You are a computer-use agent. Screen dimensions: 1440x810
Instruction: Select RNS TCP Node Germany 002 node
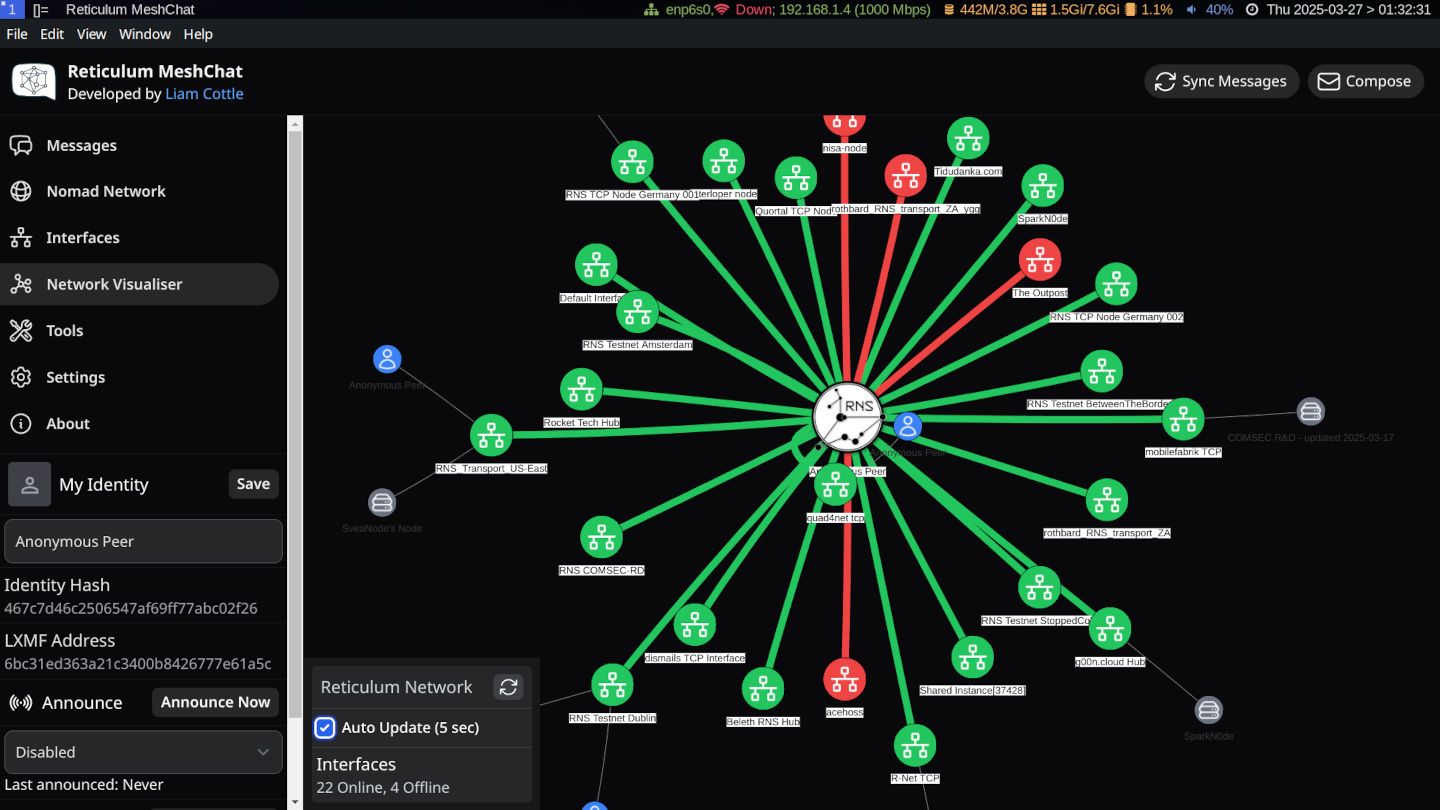(x=1116, y=284)
